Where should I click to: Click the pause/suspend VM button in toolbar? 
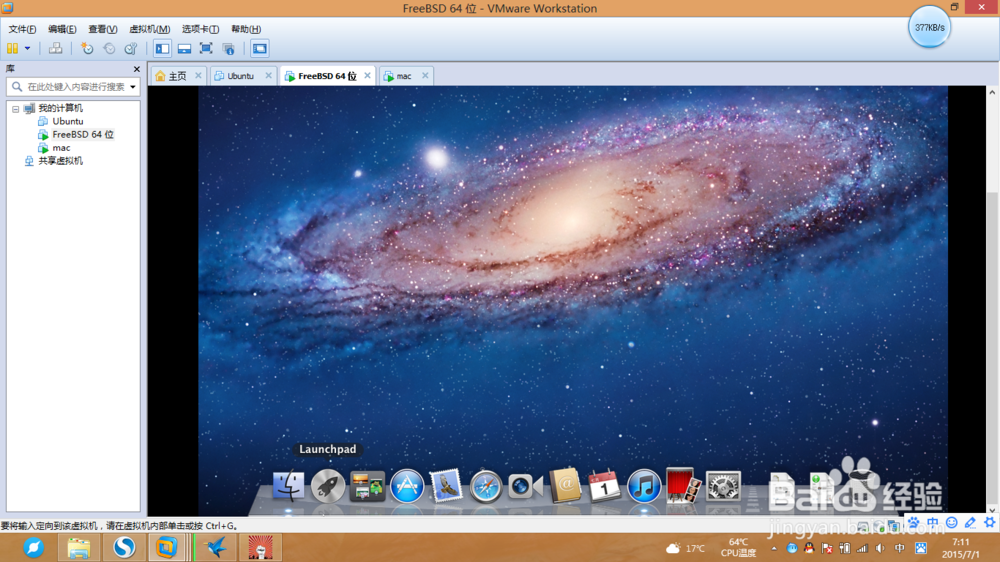(12, 48)
